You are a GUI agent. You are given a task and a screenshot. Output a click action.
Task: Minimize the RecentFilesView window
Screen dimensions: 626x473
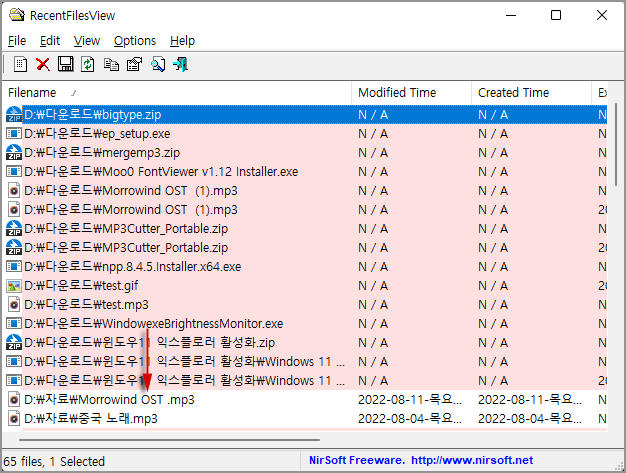[x=511, y=15]
